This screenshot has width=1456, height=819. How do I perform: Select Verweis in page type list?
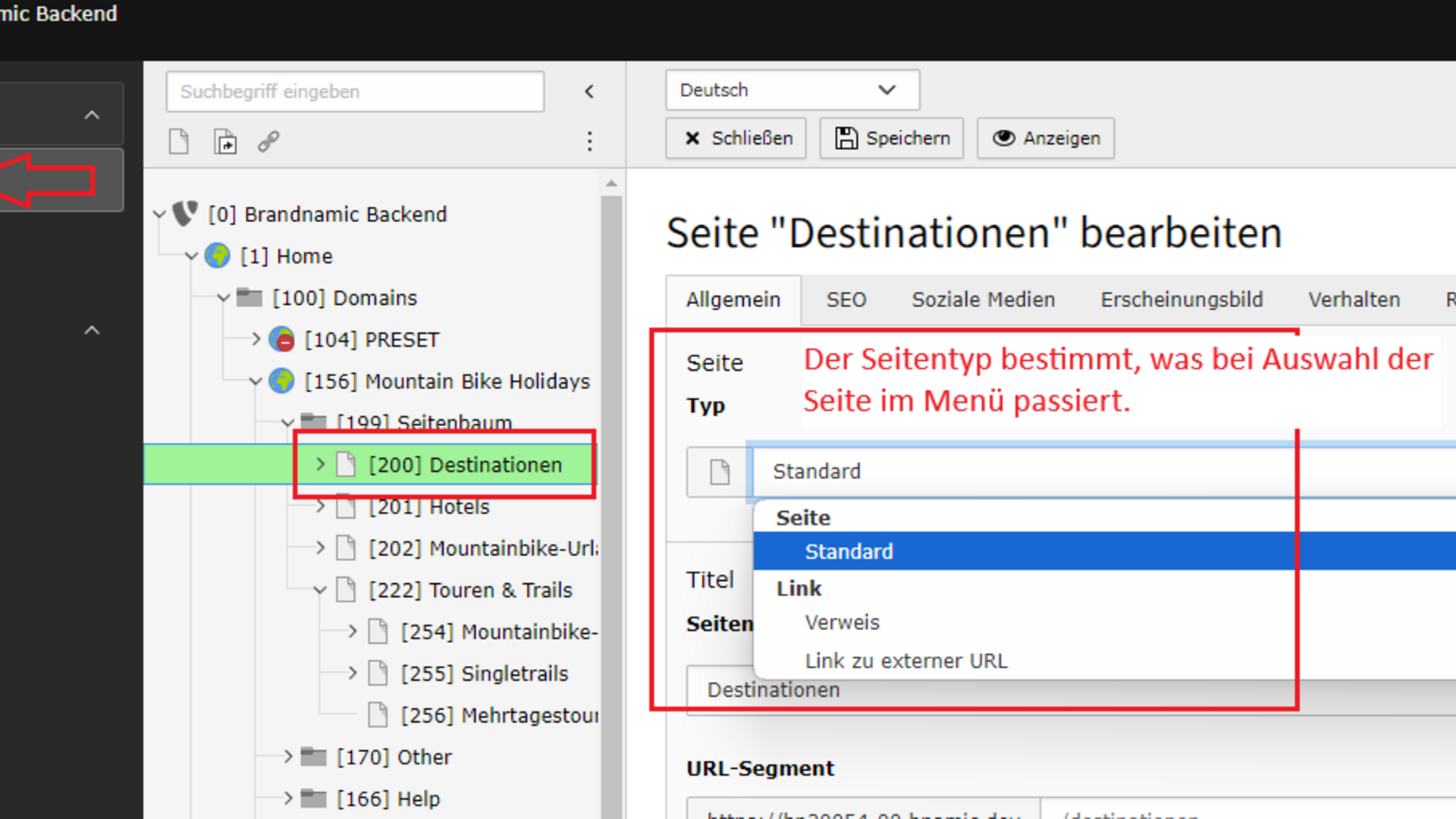(x=842, y=623)
